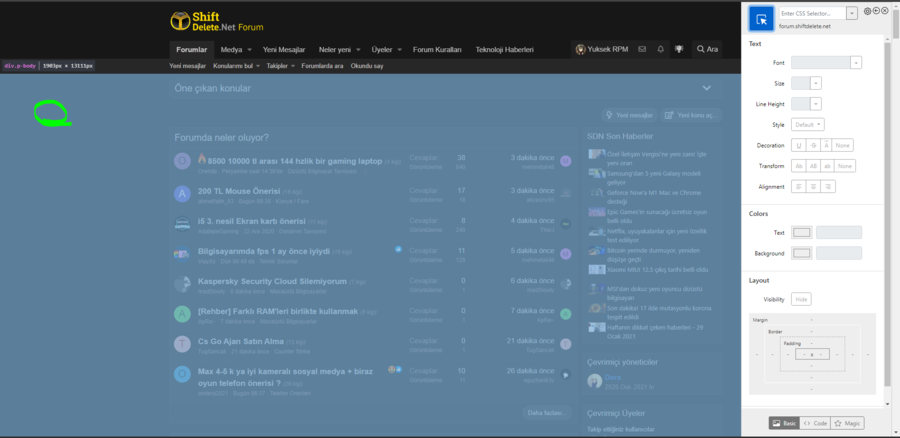This screenshot has height=438, width=900.
Task: Open thread 200 TL Mouse Önerisi
Action: point(239,191)
